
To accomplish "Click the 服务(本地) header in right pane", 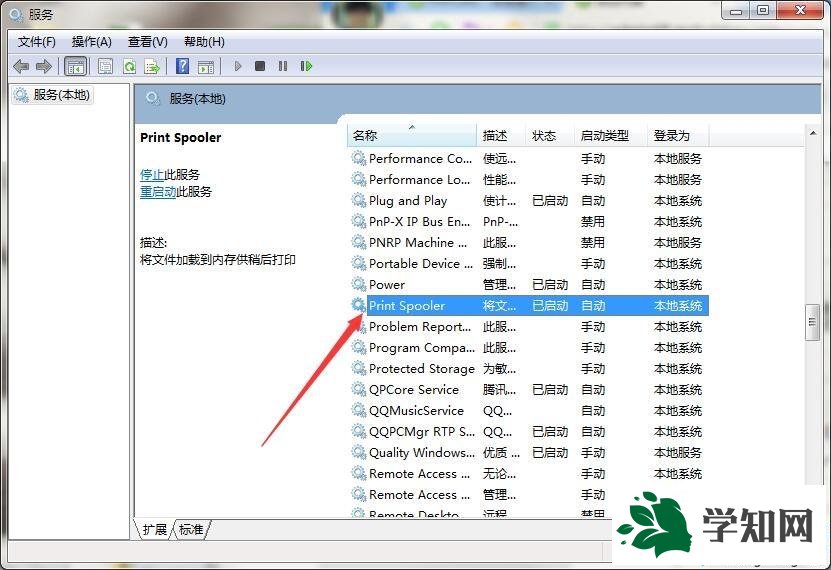I will [197, 99].
